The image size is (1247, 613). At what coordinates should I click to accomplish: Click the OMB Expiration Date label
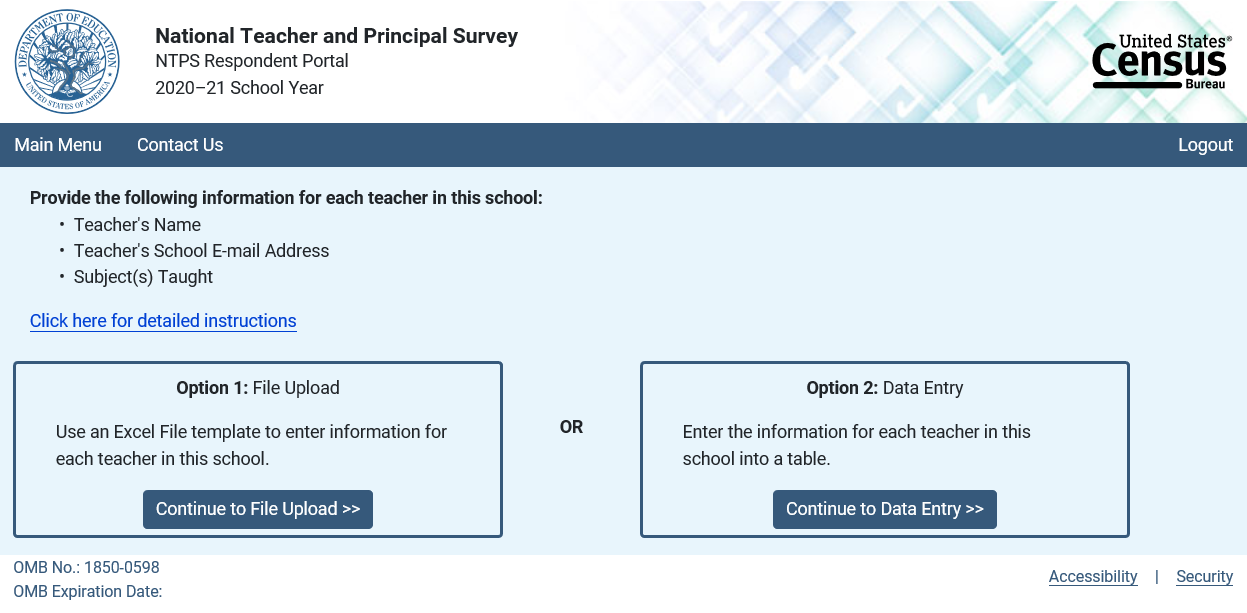pos(88,591)
